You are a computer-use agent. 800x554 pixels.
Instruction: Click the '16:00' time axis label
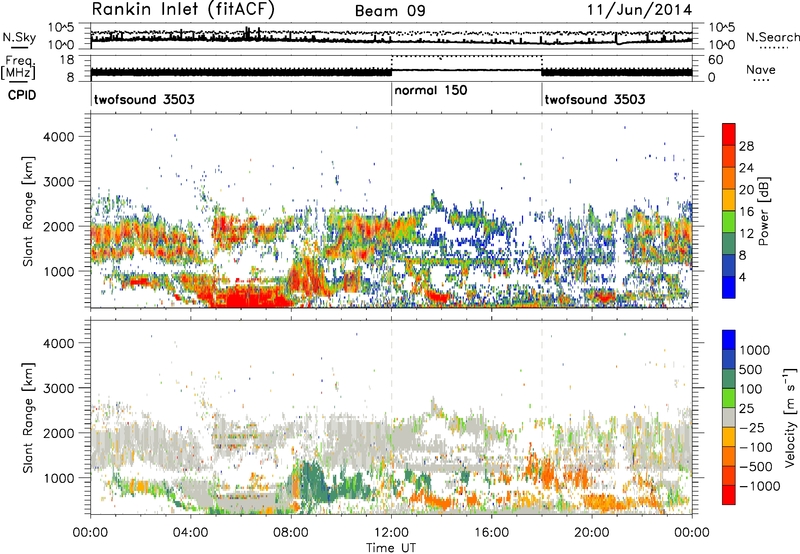pos(491,533)
